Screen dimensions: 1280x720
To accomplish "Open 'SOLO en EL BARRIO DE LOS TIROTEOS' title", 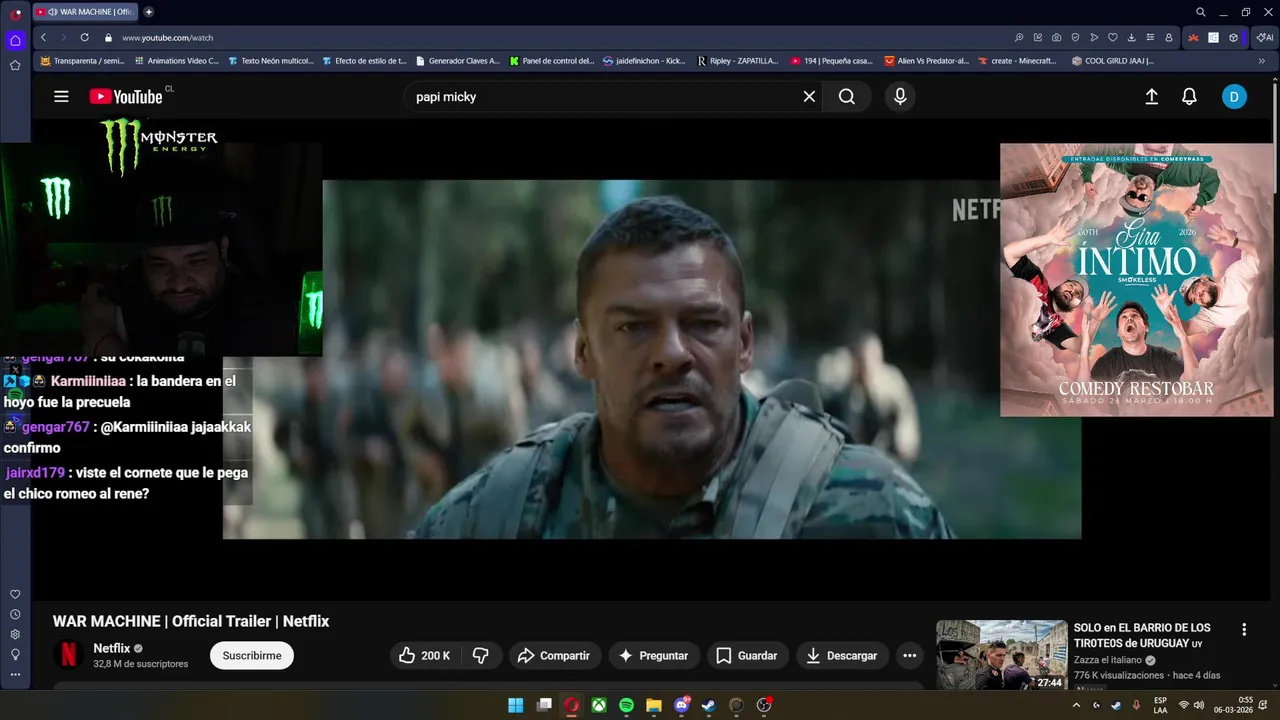I will tap(1142, 635).
